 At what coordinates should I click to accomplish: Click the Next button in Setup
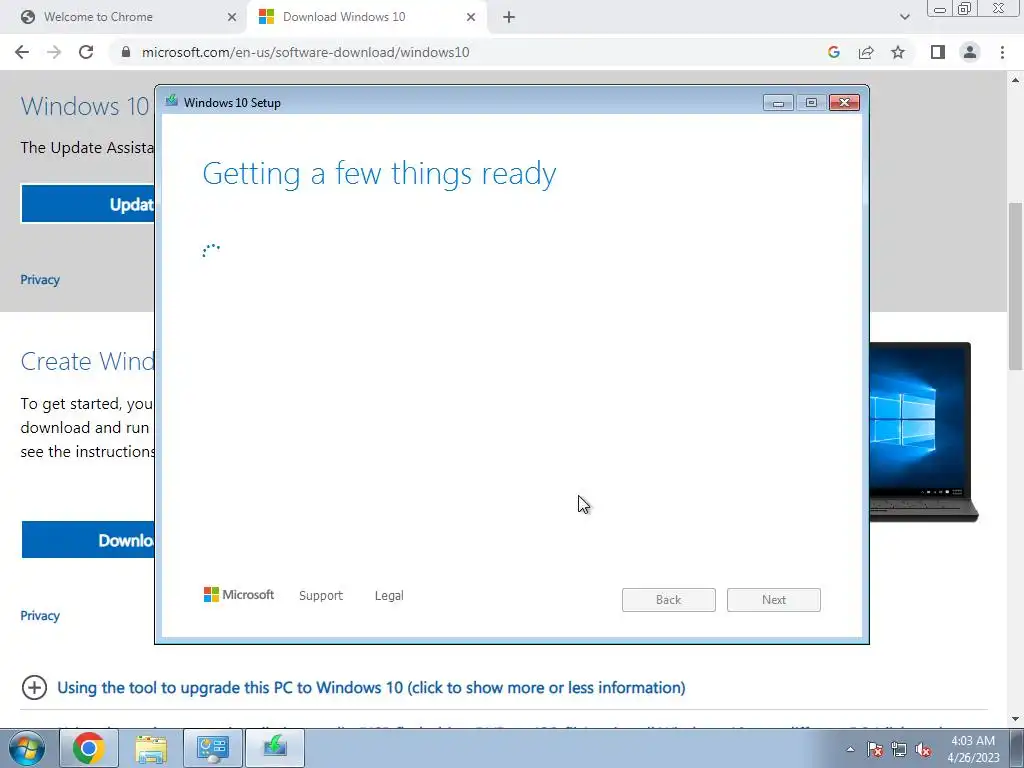(x=774, y=600)
